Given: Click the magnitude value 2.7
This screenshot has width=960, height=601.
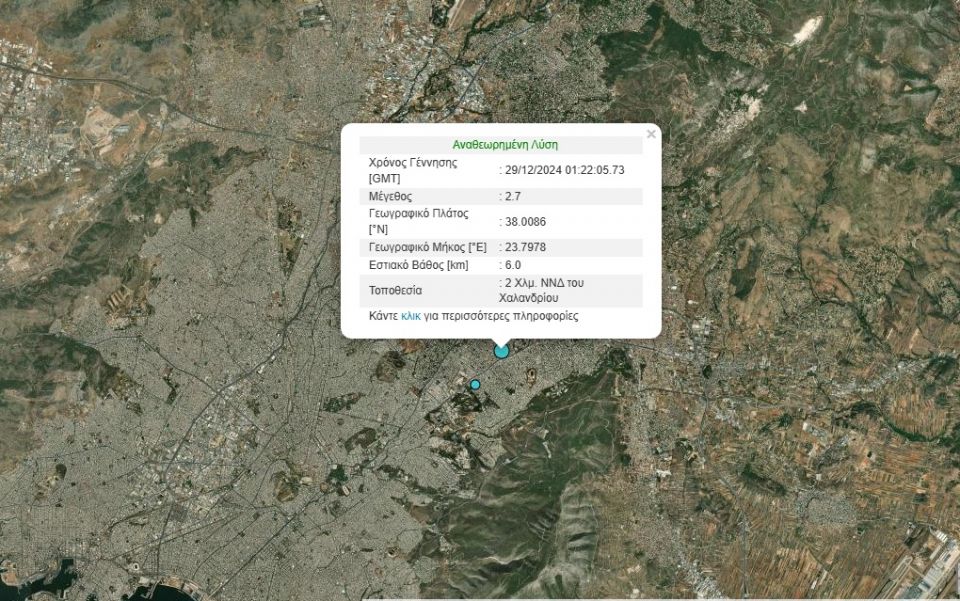Looking at the screenshot, I should coord(513,196).
